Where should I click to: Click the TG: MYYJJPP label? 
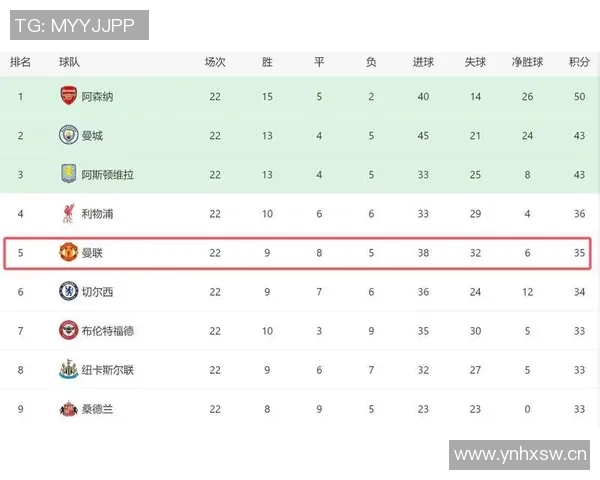coord(75,24)
